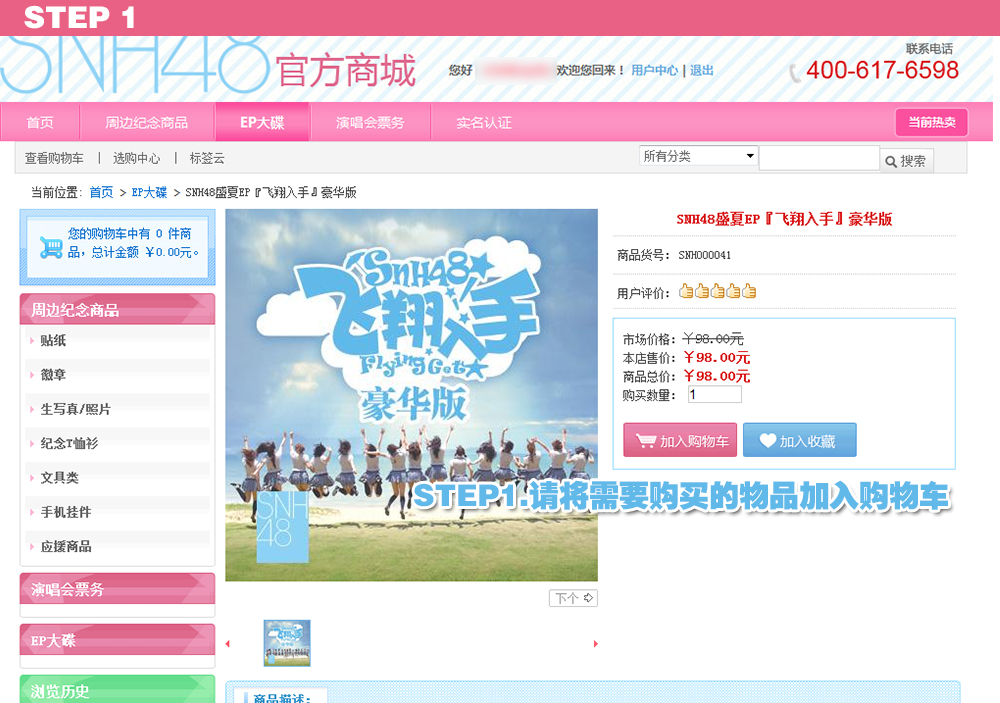Open the 所有分类 category dropdown

pyautogui.click(x=698, y=156)
